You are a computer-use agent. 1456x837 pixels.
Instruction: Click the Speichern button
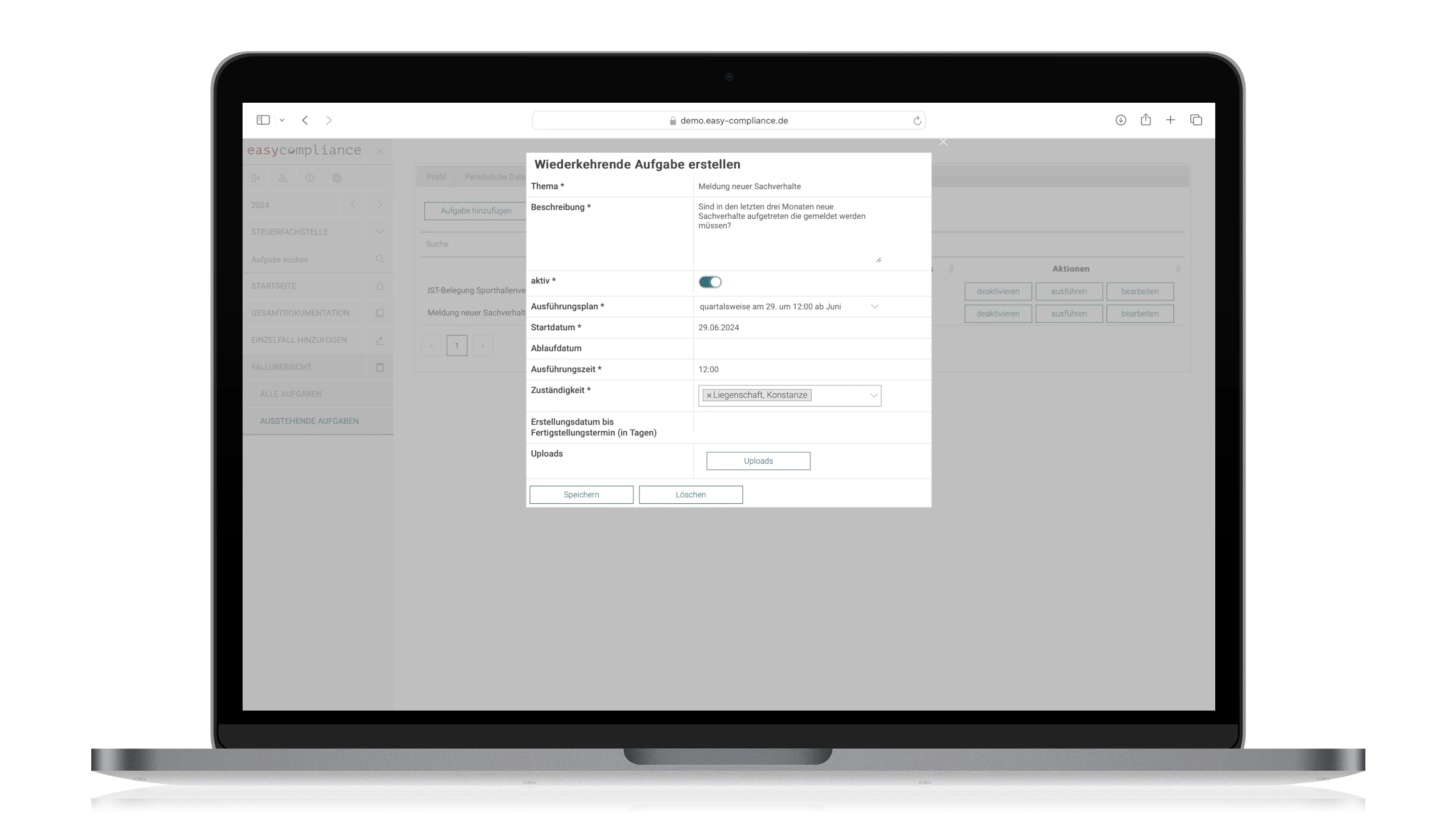point(581,494)
